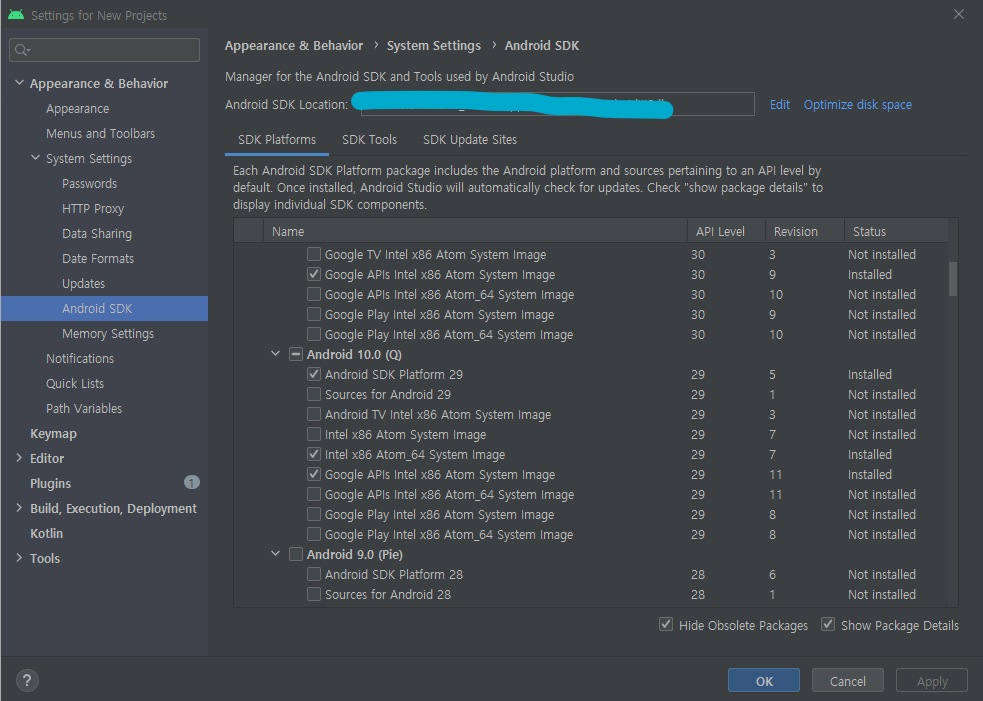Open Notifications settings

pyautogui.click(x=80, y=359)
